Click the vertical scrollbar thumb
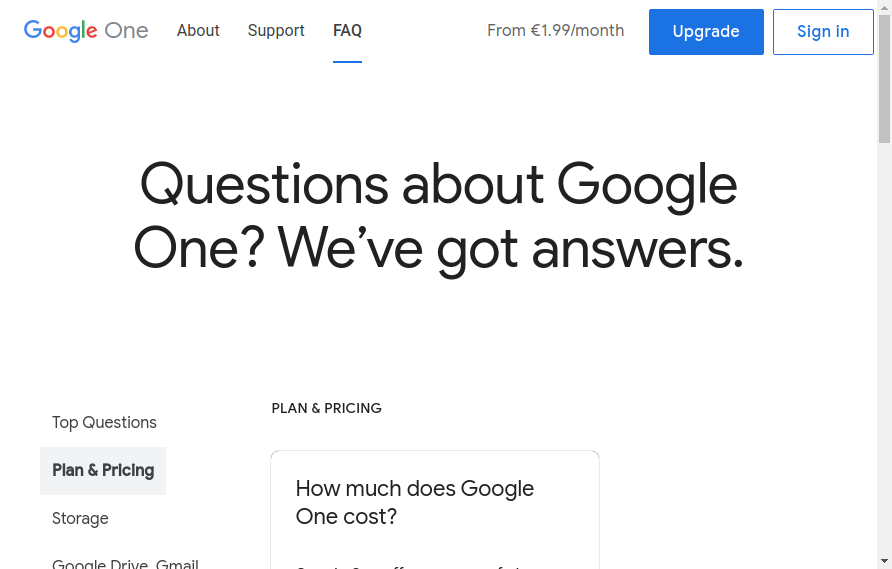892x569 pixels. click(x=885, y=79)
